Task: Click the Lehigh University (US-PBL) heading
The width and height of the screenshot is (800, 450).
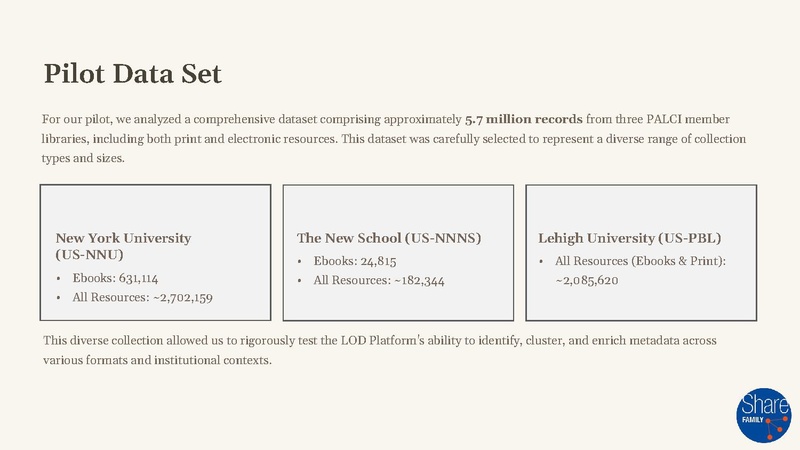Action: pos(629,238)
